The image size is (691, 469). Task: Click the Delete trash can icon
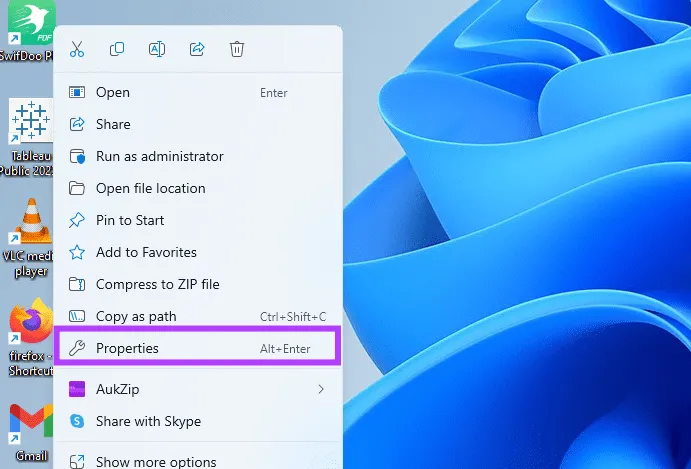[237, 49]
